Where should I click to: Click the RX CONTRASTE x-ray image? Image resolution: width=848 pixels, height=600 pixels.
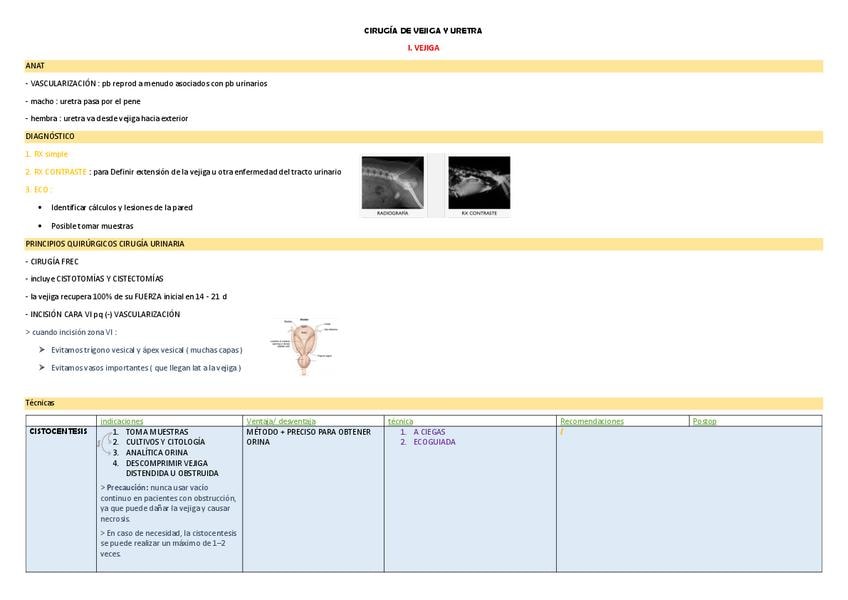[479, 182]
